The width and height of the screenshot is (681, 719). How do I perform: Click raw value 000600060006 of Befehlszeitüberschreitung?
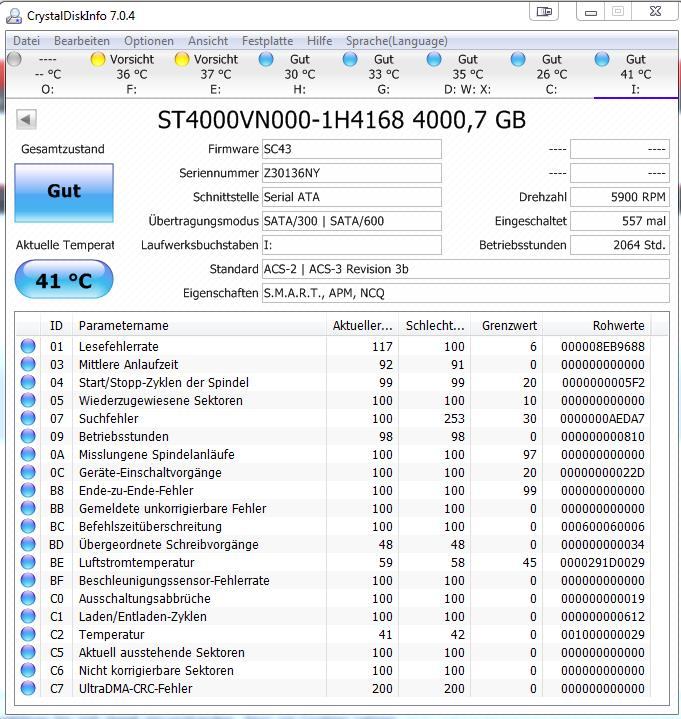click(x=603, y=526)
